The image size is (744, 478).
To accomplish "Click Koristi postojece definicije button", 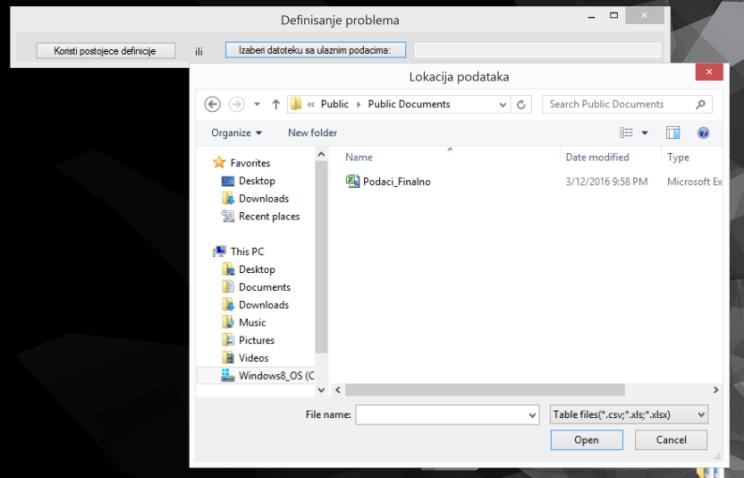I will [x=105, y=51].
